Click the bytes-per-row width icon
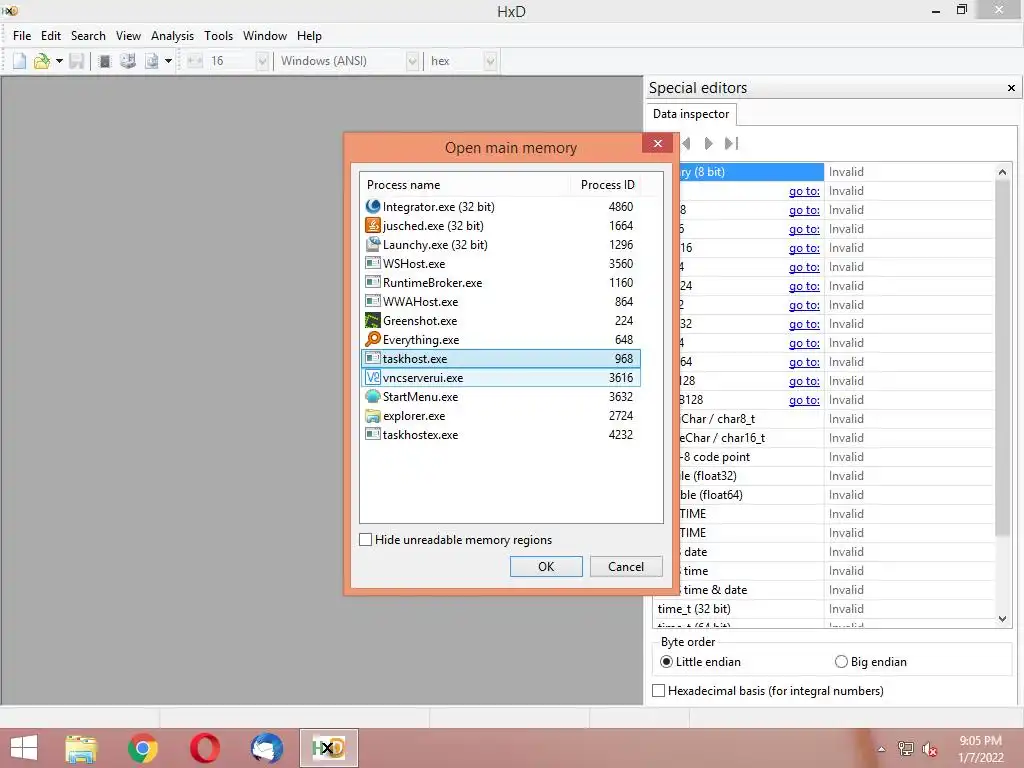1024x768 pixels. (x=195, y=61)
